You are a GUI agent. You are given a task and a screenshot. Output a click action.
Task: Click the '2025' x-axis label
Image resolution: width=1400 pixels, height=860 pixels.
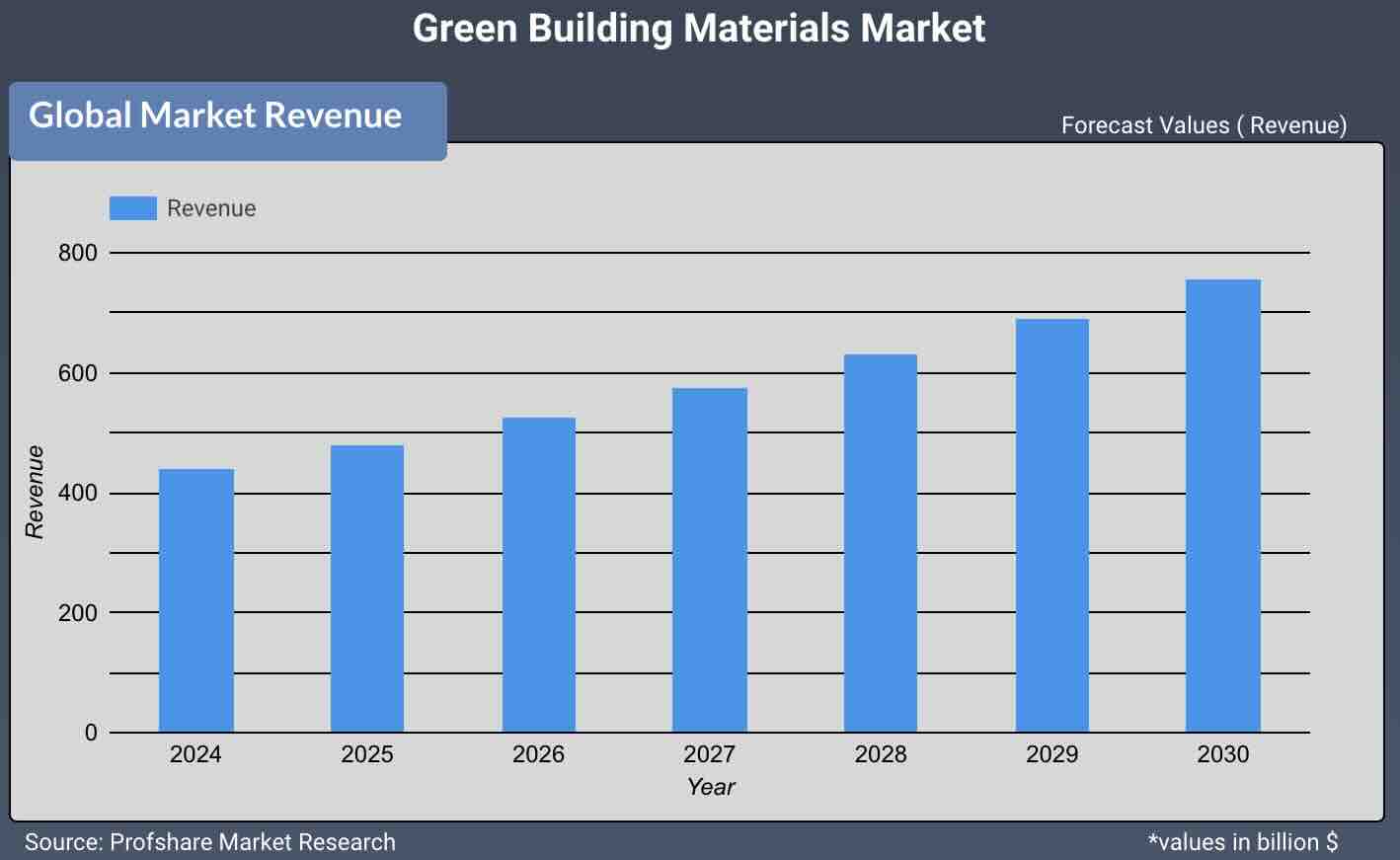pos(367,754)
